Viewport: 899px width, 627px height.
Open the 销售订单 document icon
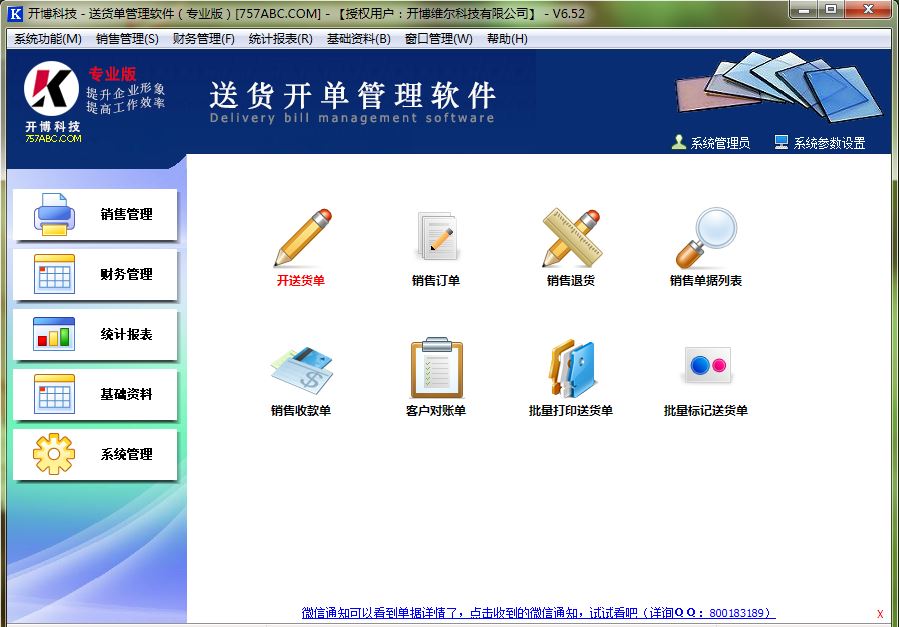point(437,237)
